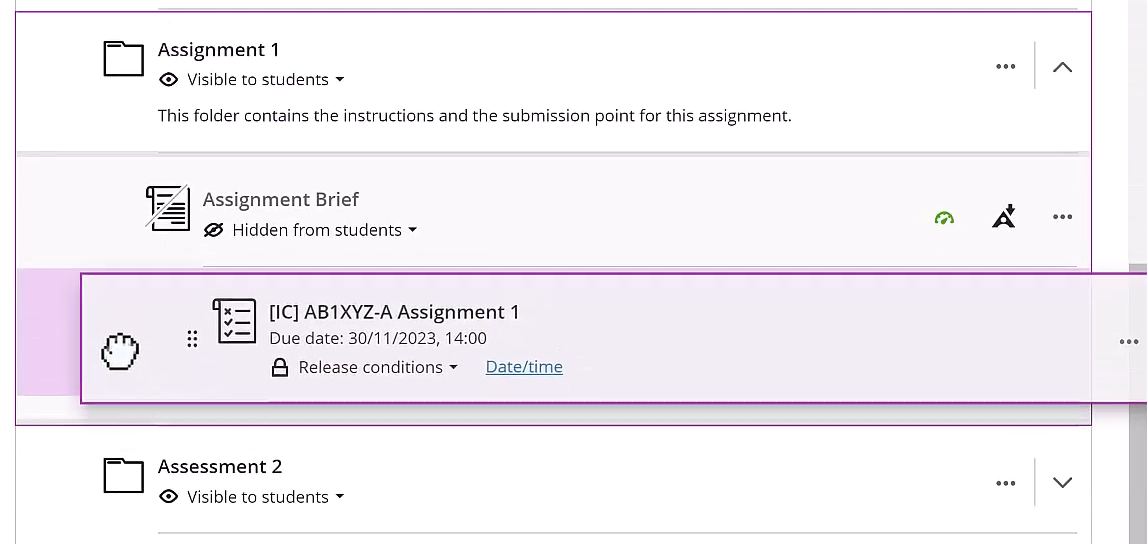
Task: Open the [IC] AB1XYZ-A Assignment 1 title
Action: (394, 312)
